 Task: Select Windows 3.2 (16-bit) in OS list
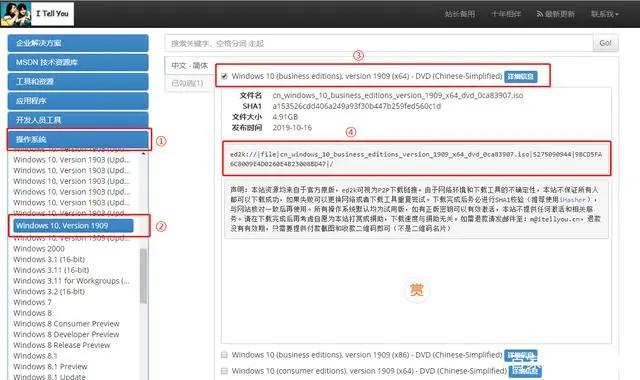pos(49,291)
